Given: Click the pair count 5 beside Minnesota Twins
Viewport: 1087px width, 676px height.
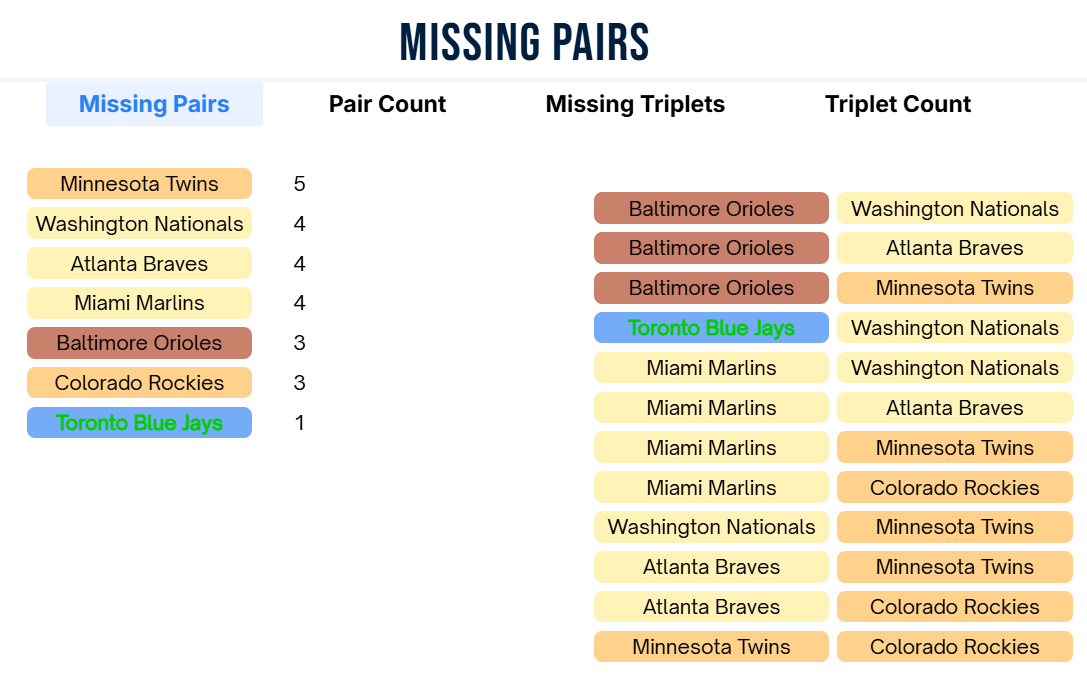Looking at the screenshot, I should tap(298, 184).
